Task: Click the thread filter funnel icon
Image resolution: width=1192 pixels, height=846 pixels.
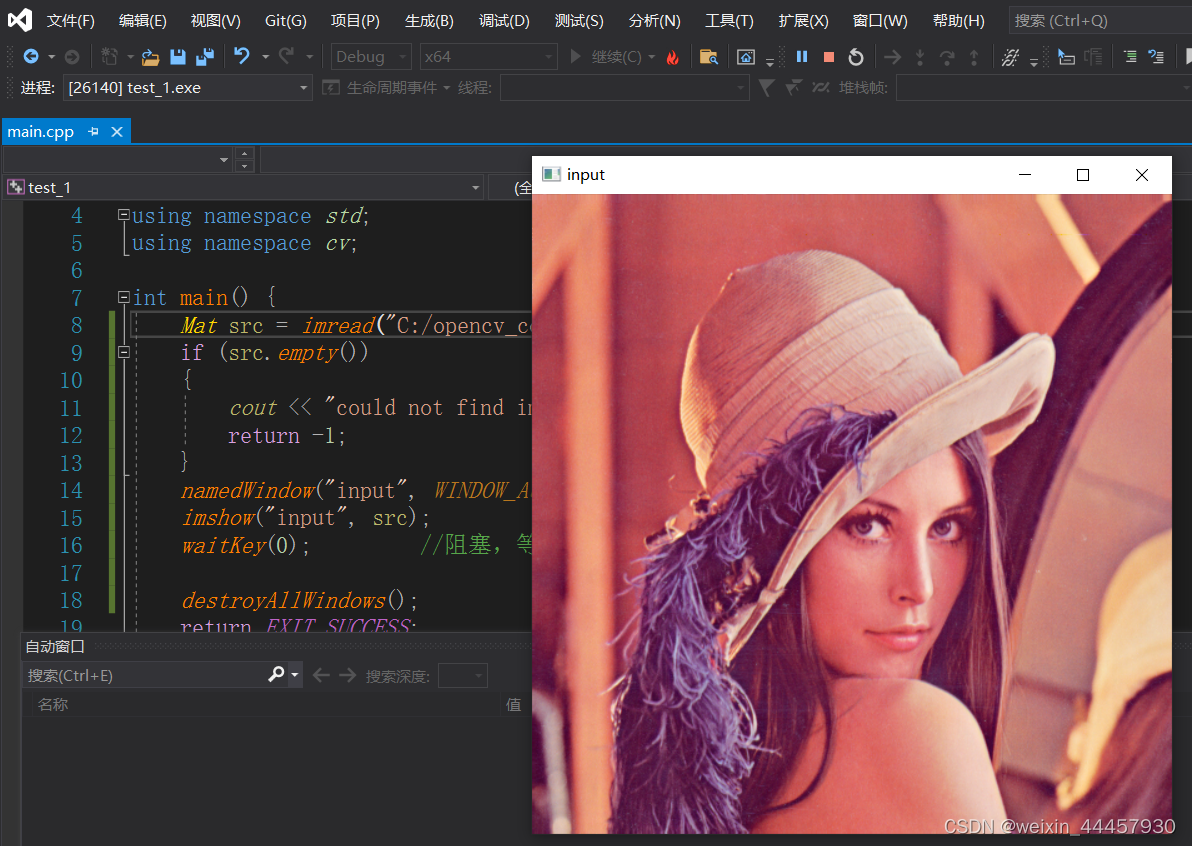Action: pos(766,88)
